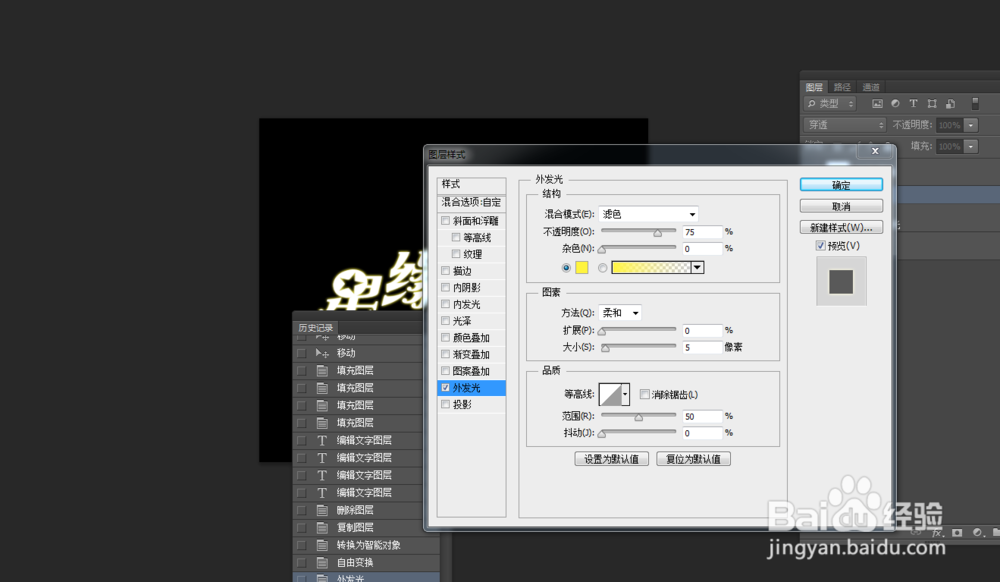Click the yellow glow color swatch
1000x582 pixels.
click(x=581, y=267)
